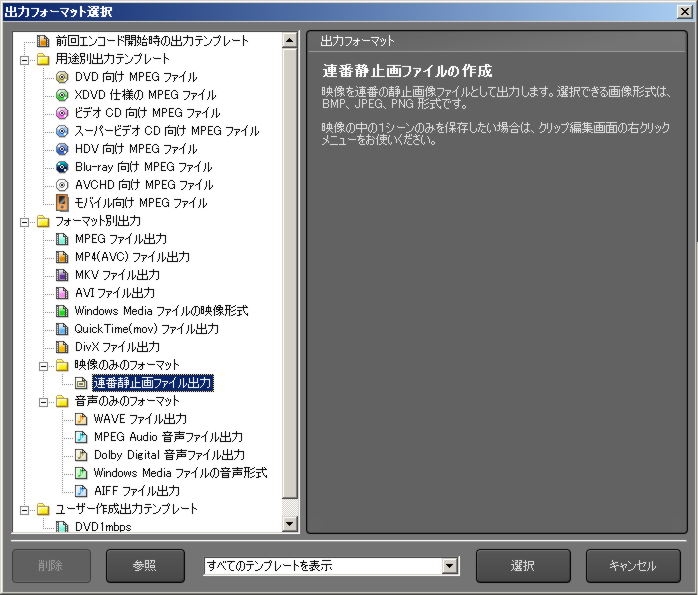Image resolution: width=698 pixels, height=595 pixels.
Task: Click the AVI ファイル出力 file icon
Action: [x=62, y=293]
